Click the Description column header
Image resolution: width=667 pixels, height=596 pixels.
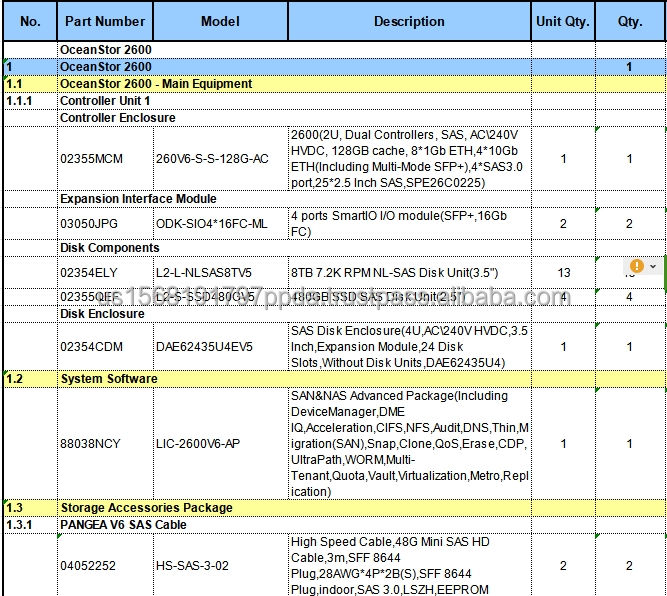tap(409, 21)
